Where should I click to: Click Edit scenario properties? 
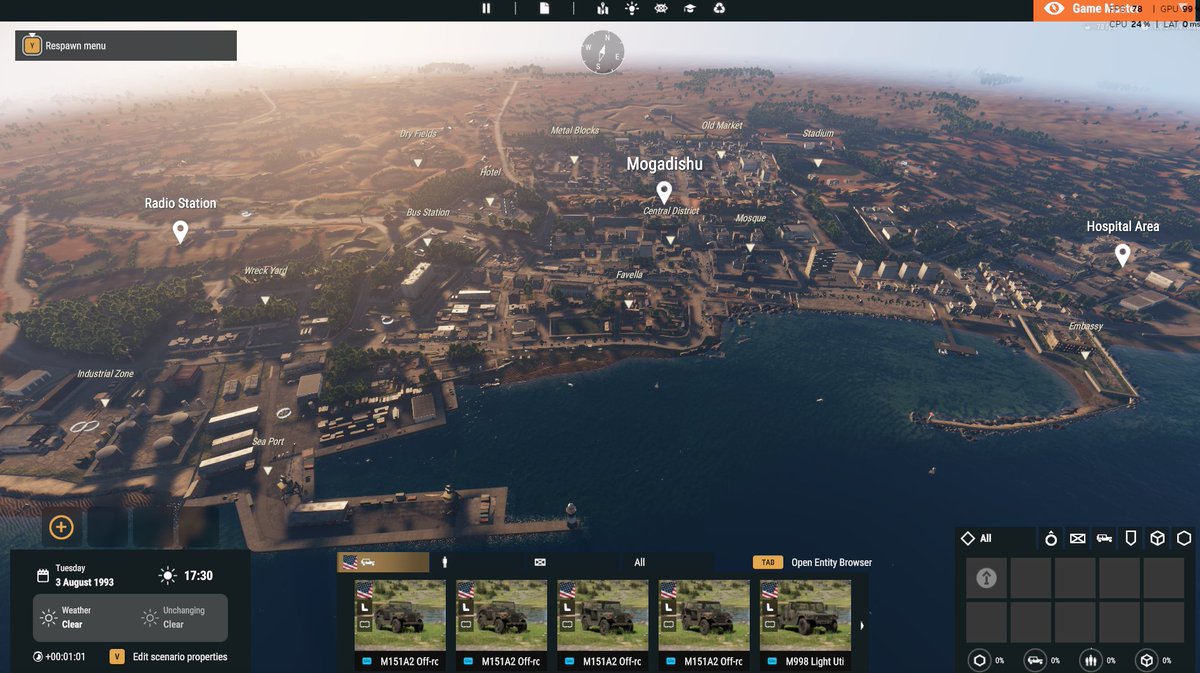click(x=169, y=657)
